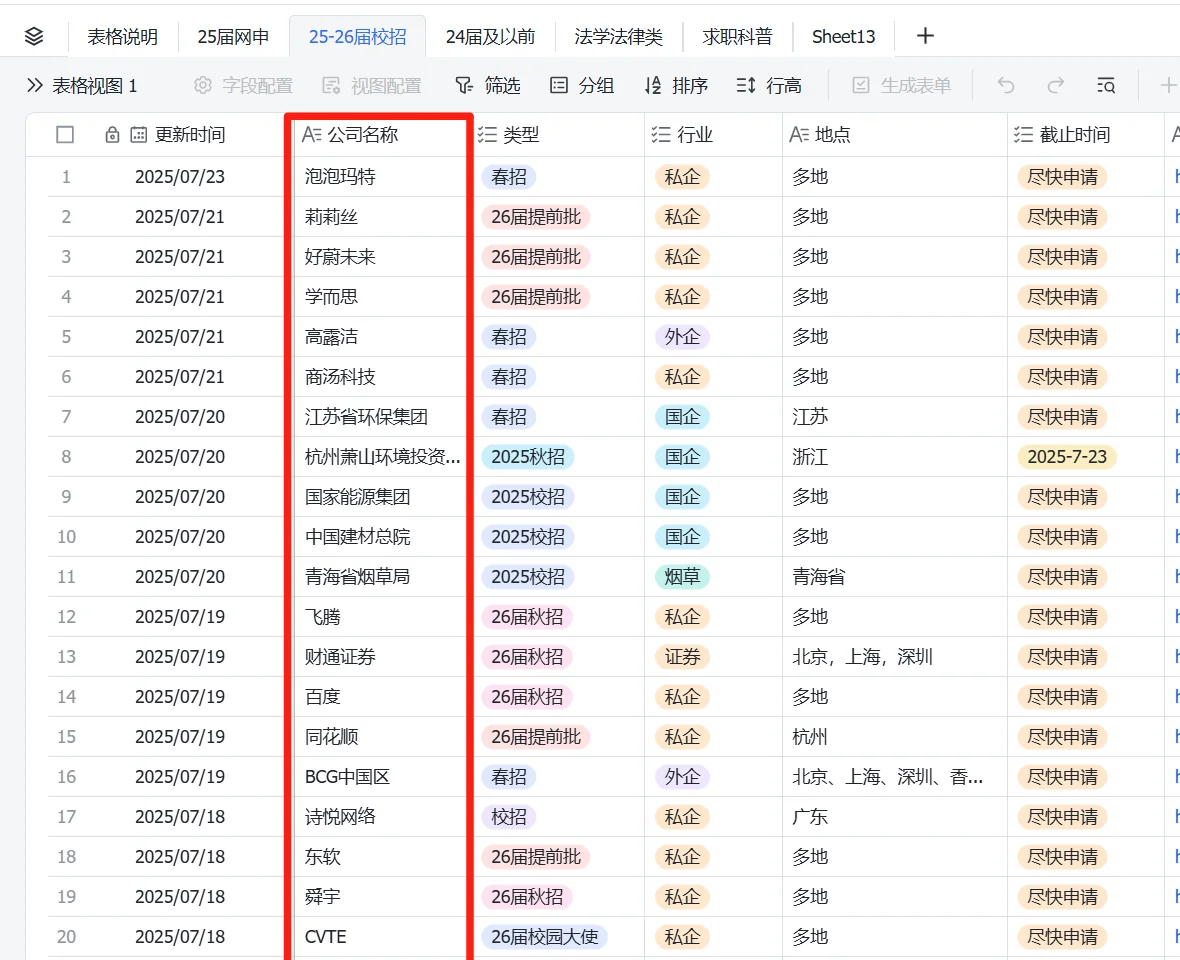Viewport: 1180px width, 960px height.
Task: Click 外企 tag in 高露洁 row
Action: pyautogui.click(x=682, y=337)
